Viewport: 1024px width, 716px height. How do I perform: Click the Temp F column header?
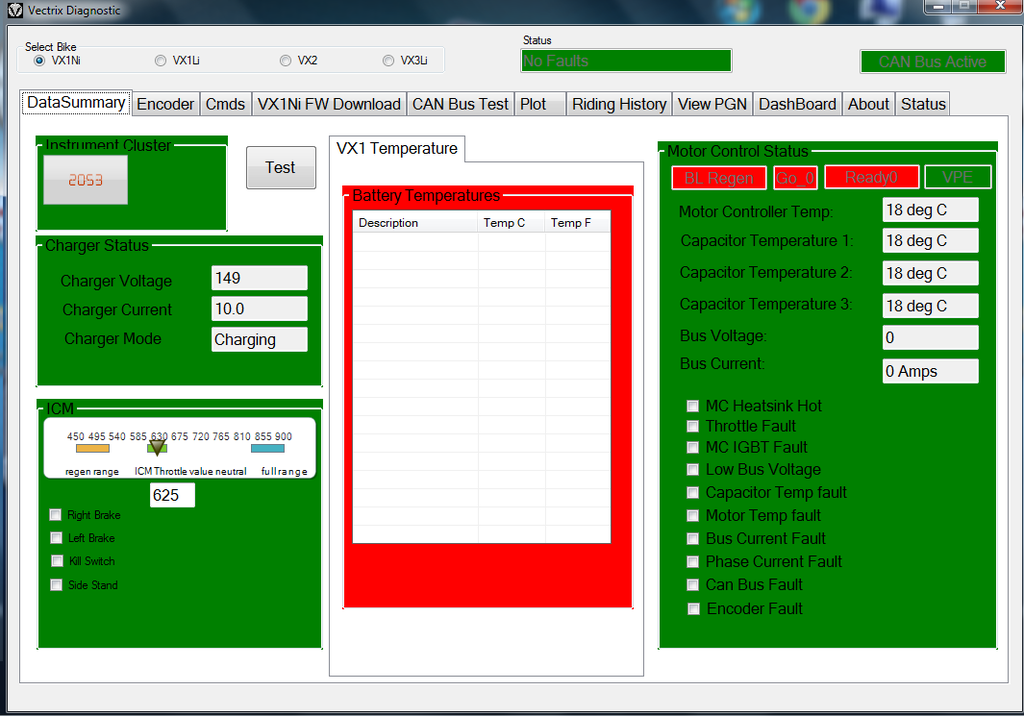[578, 223]
